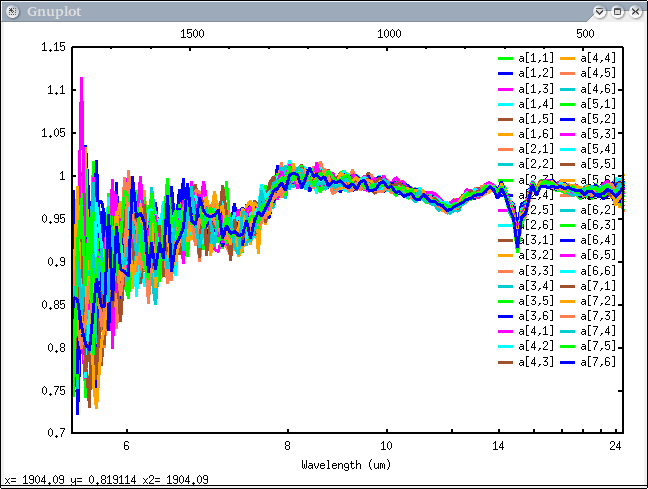Click the y-axis tick label 0.85
Screen dimensions: 648x489
point(53,305)
